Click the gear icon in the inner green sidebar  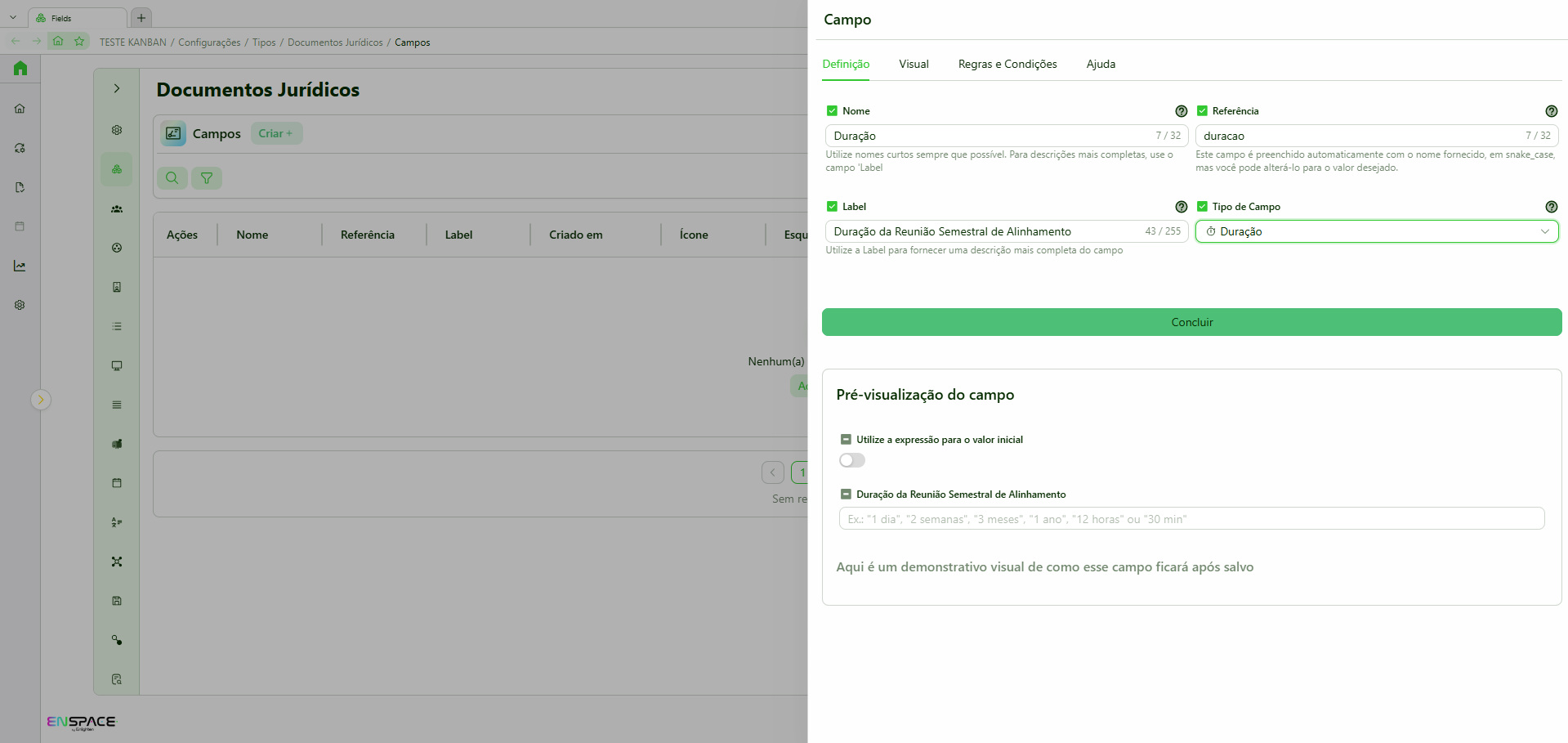click(117, 130)
